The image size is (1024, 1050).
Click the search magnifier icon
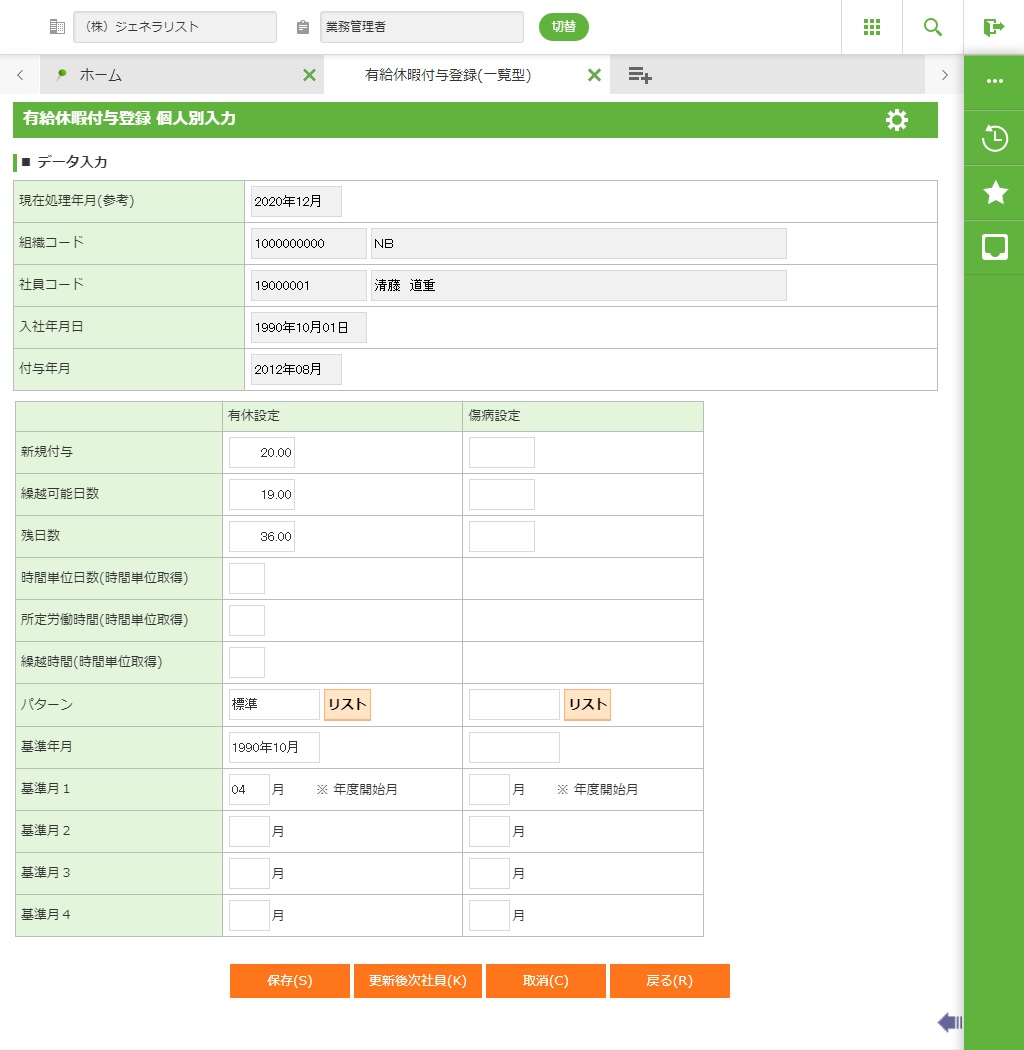click(x=932, y=27)
